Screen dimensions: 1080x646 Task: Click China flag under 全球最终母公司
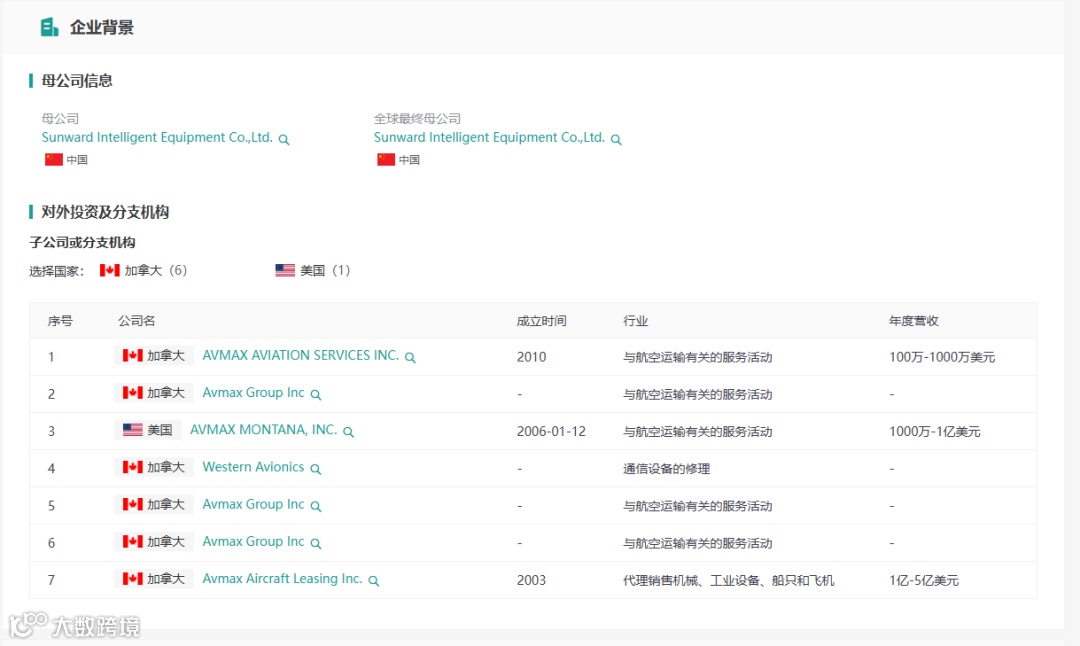(x=386, y=159)
